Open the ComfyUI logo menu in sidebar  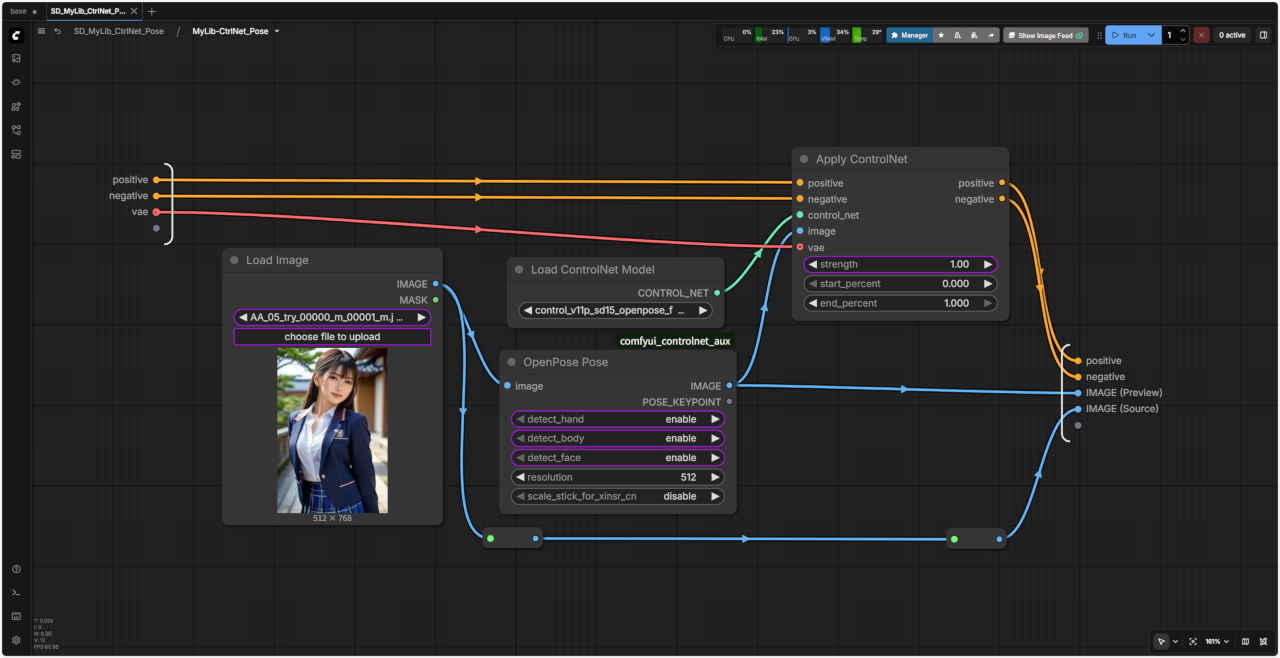coord(16,35)
